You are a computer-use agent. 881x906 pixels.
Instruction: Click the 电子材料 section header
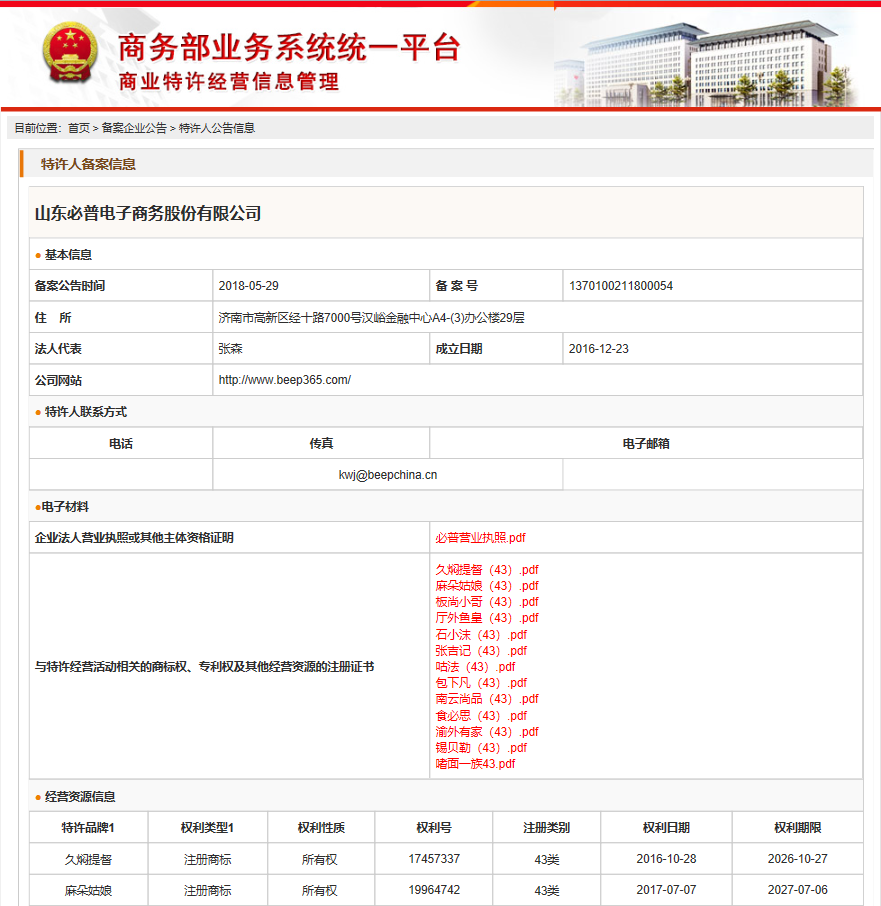click(x=65, y=507)
